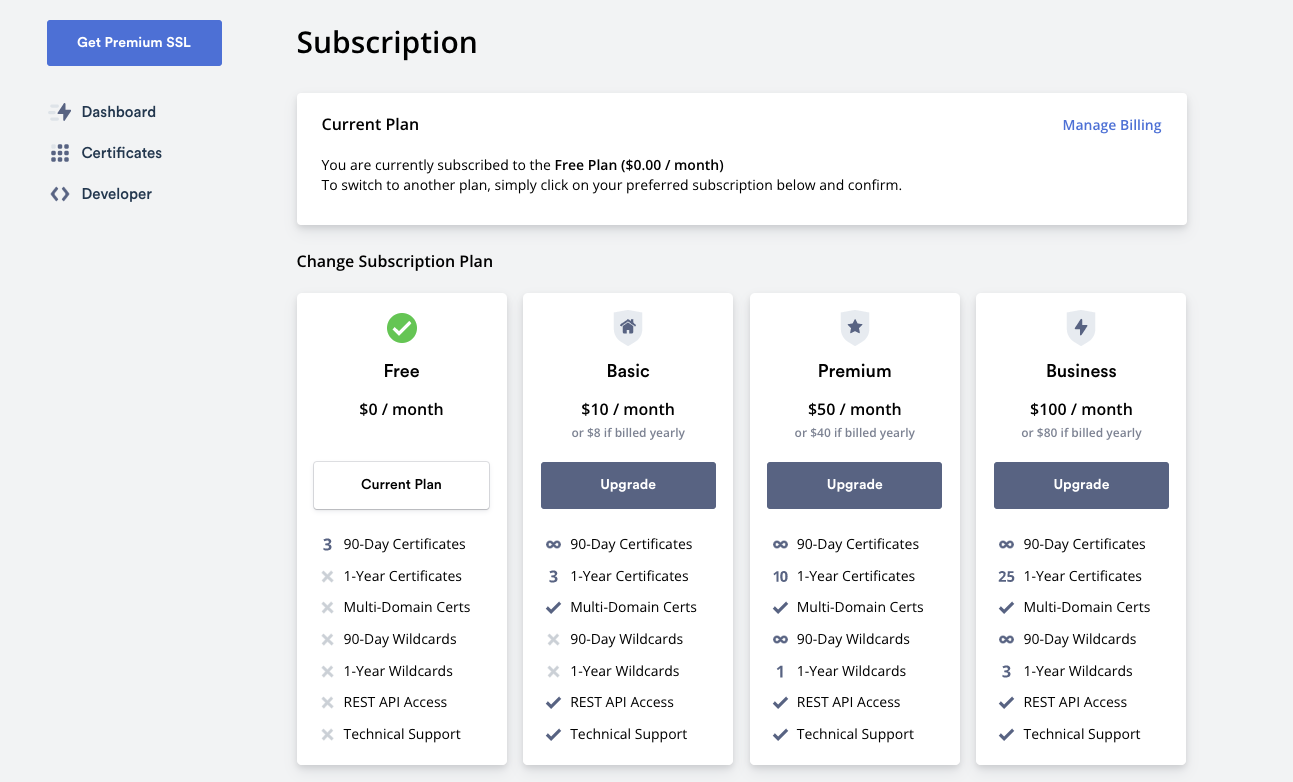Click infinity icon beside Basic 90-Day Certificates
The width and height of the screenshot is (1293, 782).
click(553, 544)
